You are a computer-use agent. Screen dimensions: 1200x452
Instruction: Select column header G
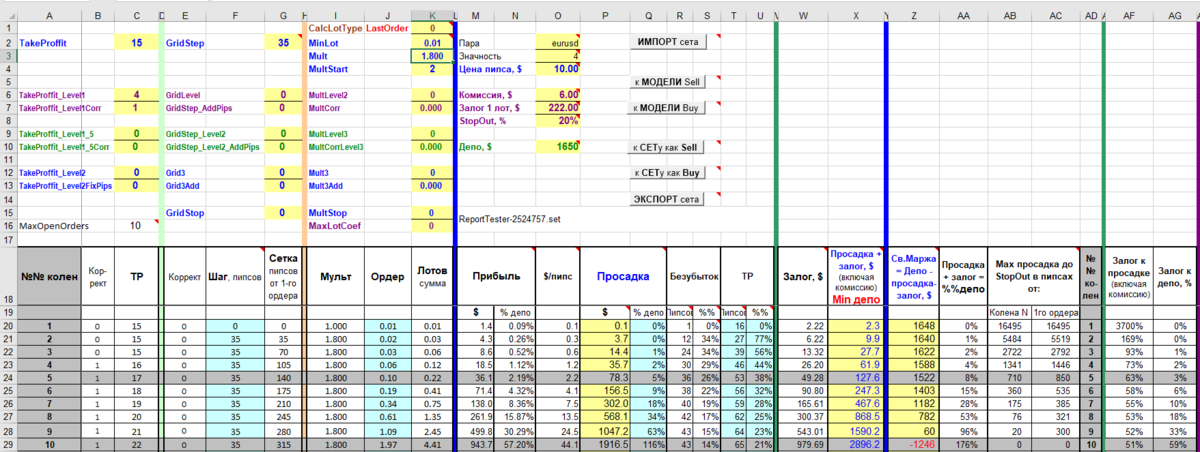(284, 16)
